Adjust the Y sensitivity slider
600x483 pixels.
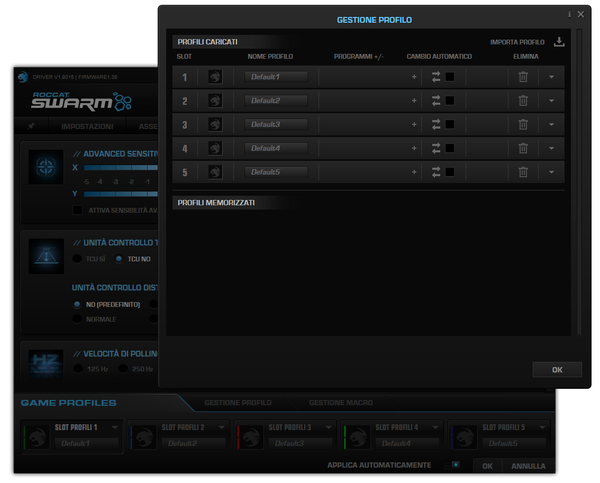pos(121,194)
